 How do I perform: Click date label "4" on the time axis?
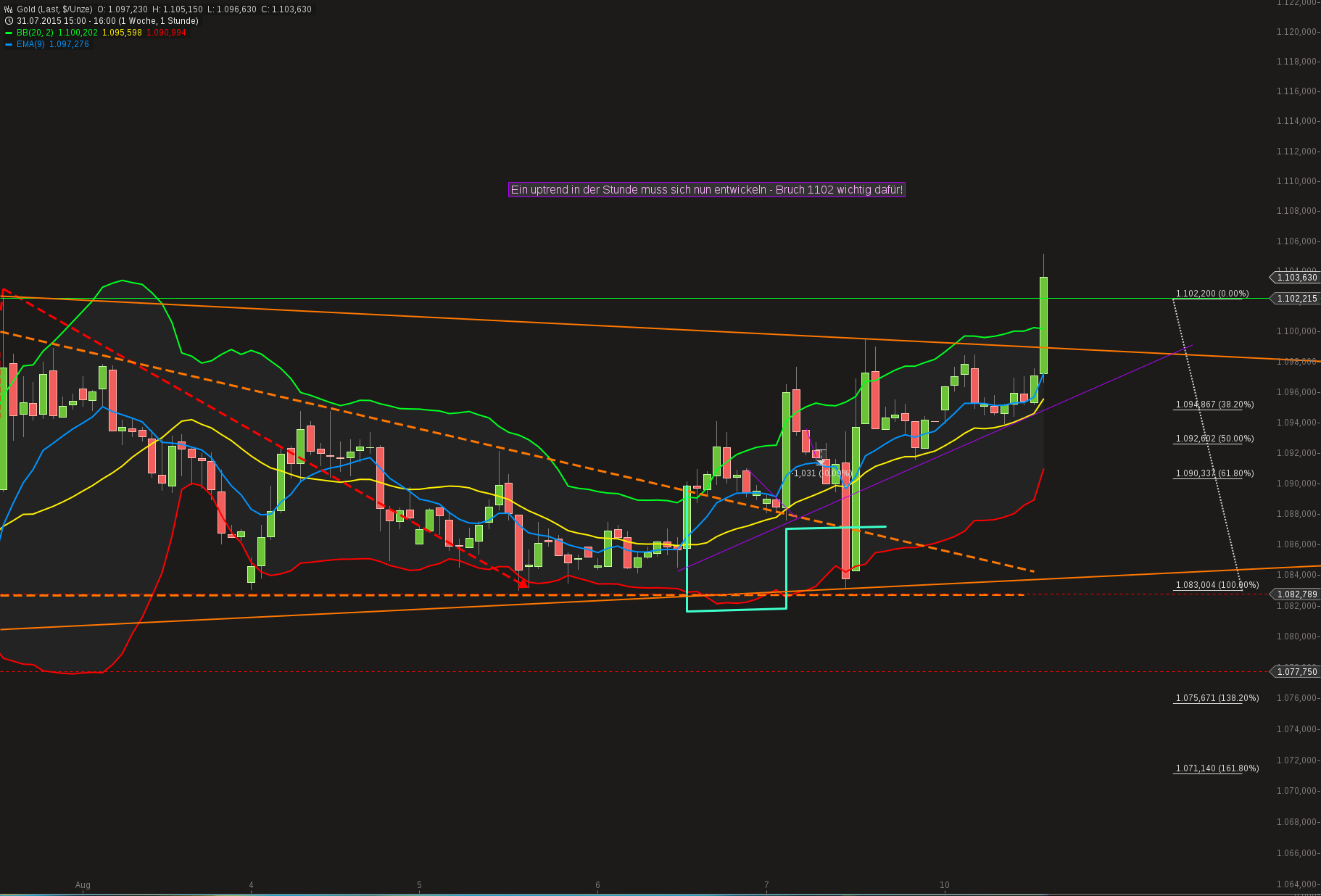252,885
